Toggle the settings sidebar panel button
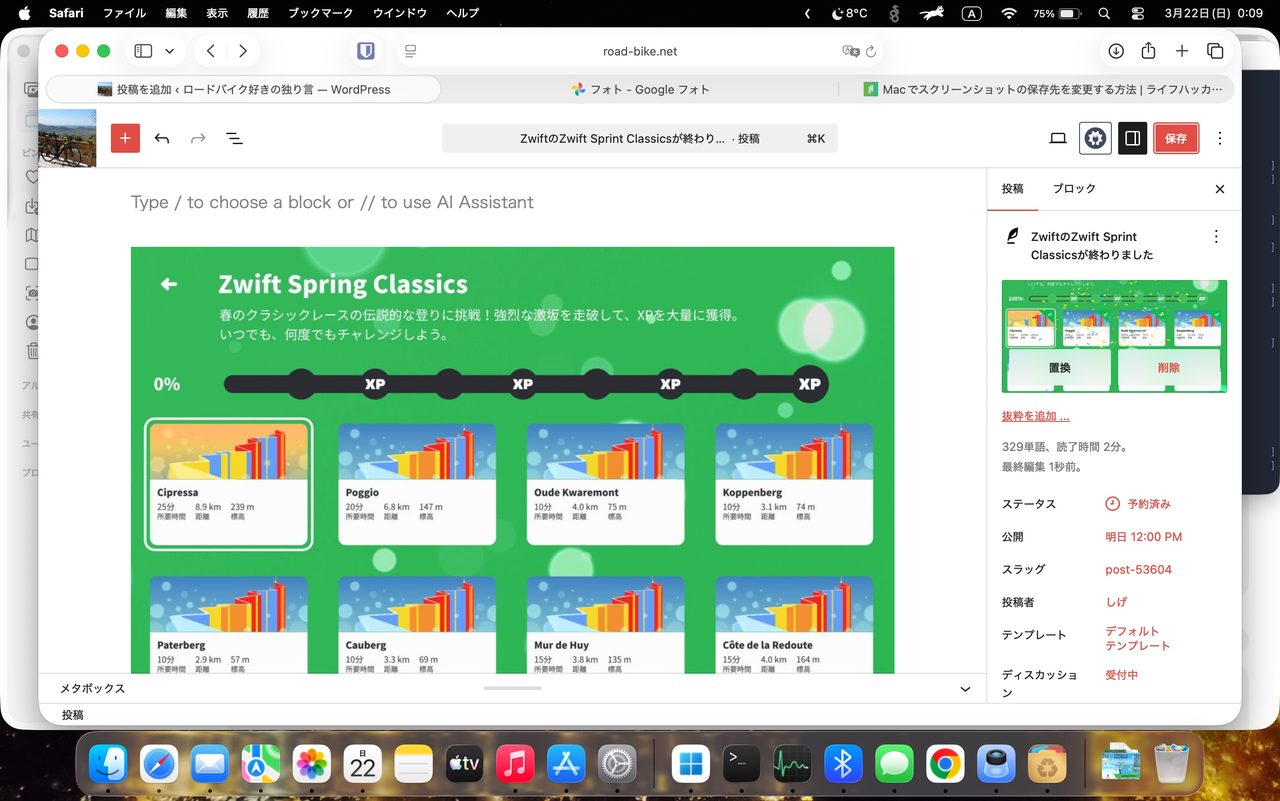 click(x=1132, y=138)
